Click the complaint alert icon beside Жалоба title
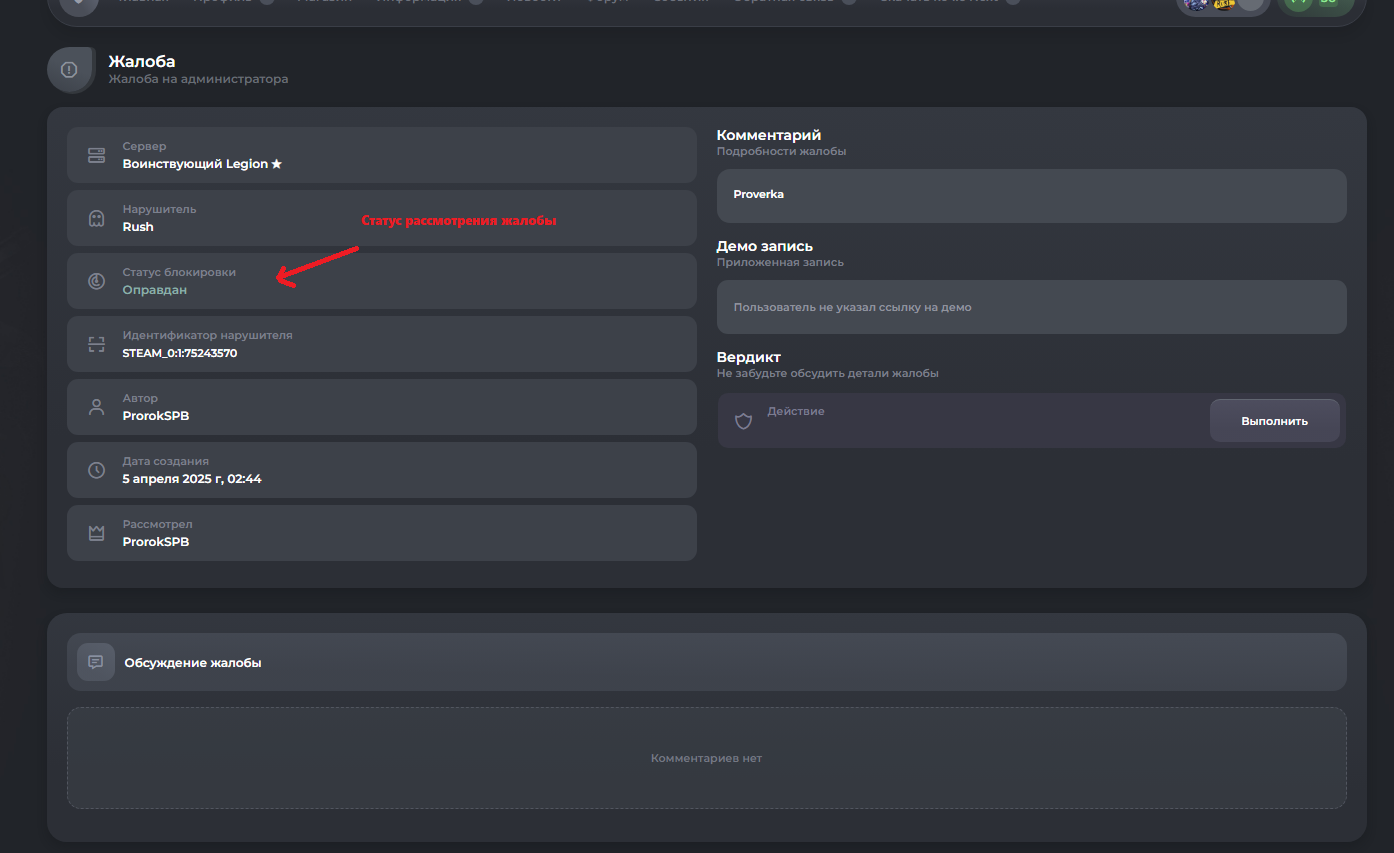 coord(69,70)
